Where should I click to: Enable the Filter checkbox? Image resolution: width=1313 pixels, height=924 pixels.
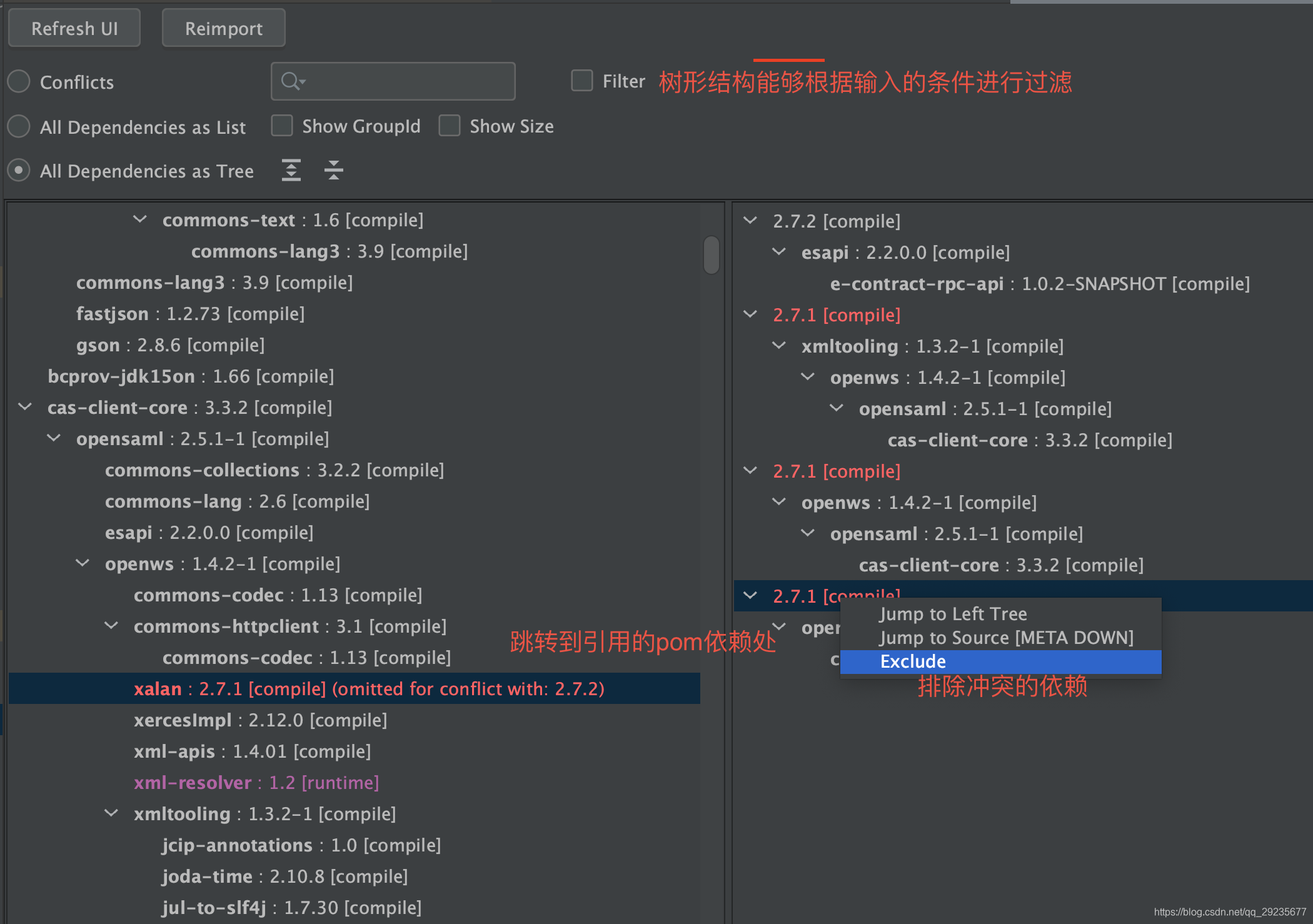pos(582,81)
